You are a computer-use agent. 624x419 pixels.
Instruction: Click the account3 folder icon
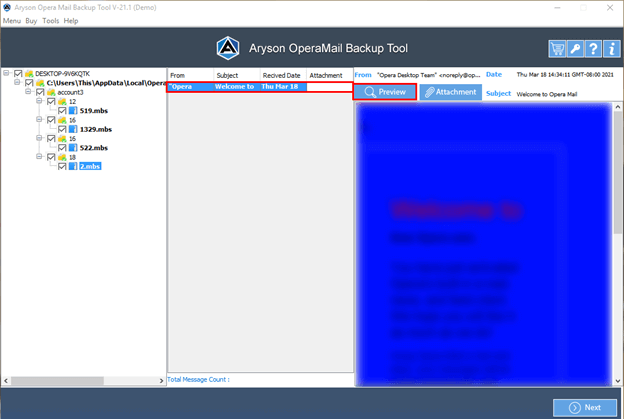(x=51, y=92)
